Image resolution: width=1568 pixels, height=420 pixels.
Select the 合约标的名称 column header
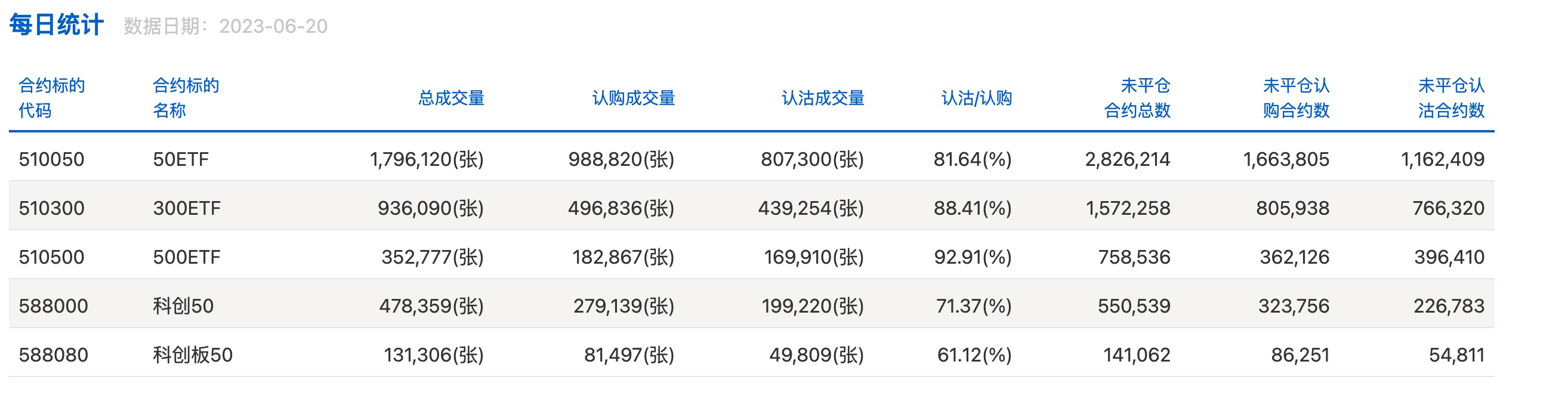186,98
